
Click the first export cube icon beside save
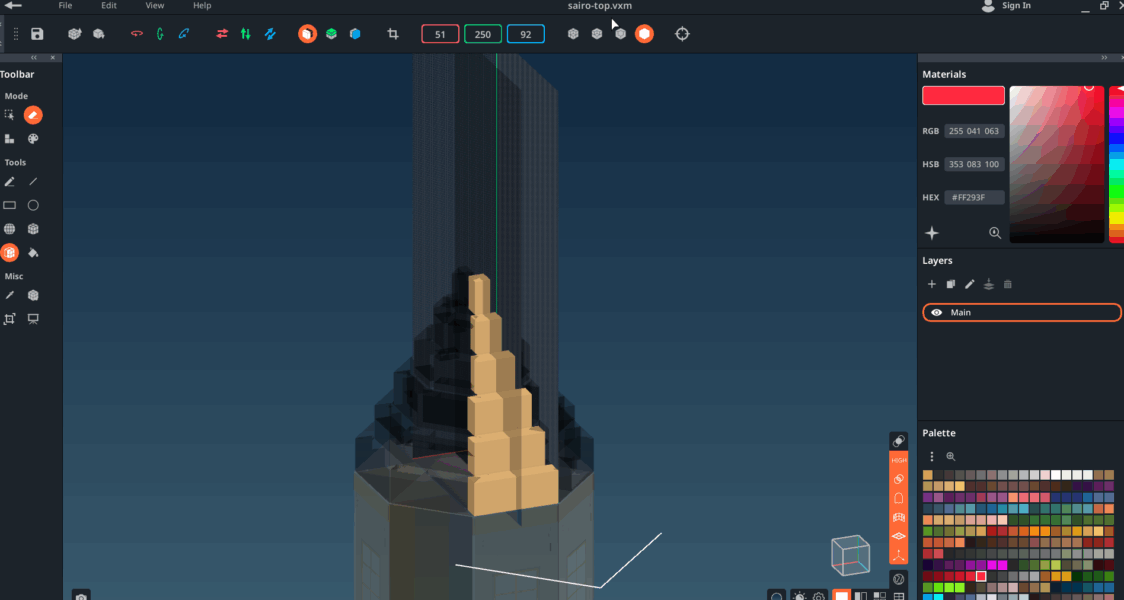point(75,34)
